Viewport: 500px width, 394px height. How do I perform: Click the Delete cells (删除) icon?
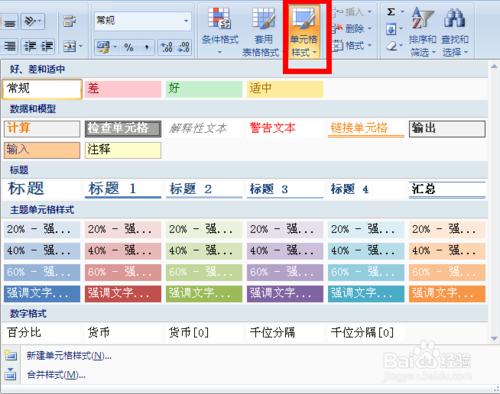337,29
